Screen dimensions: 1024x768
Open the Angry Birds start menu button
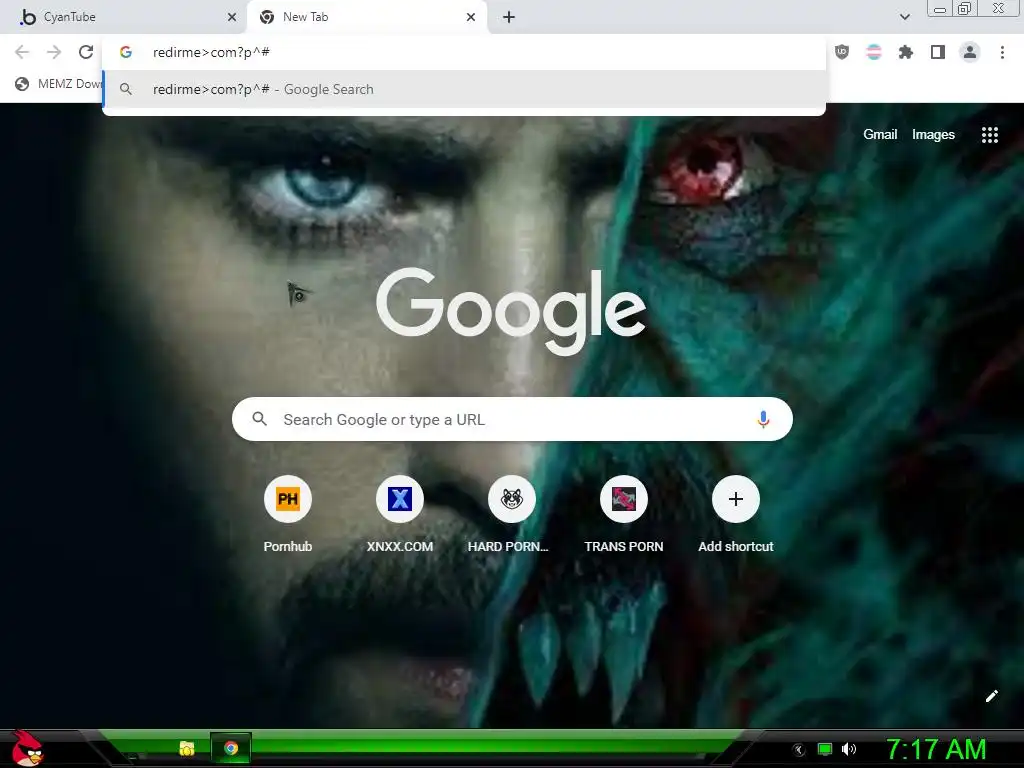tap(27, 748)
